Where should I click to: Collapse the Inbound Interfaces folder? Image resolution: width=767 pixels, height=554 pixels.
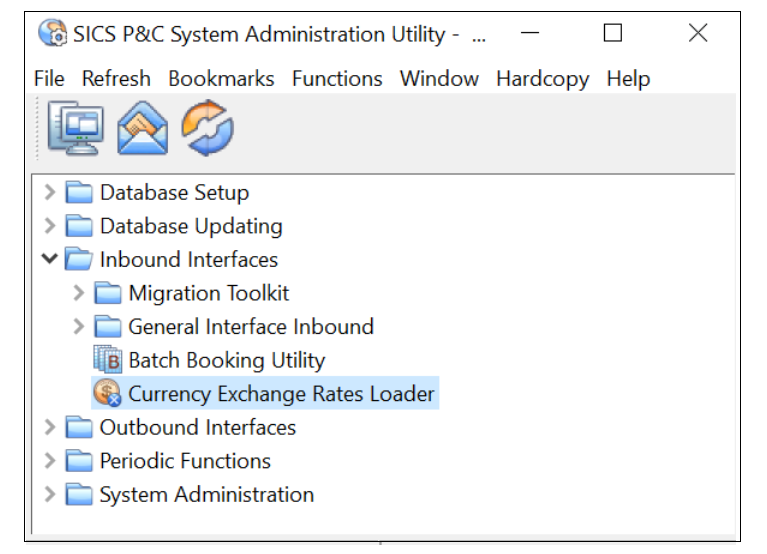(49, 259)
